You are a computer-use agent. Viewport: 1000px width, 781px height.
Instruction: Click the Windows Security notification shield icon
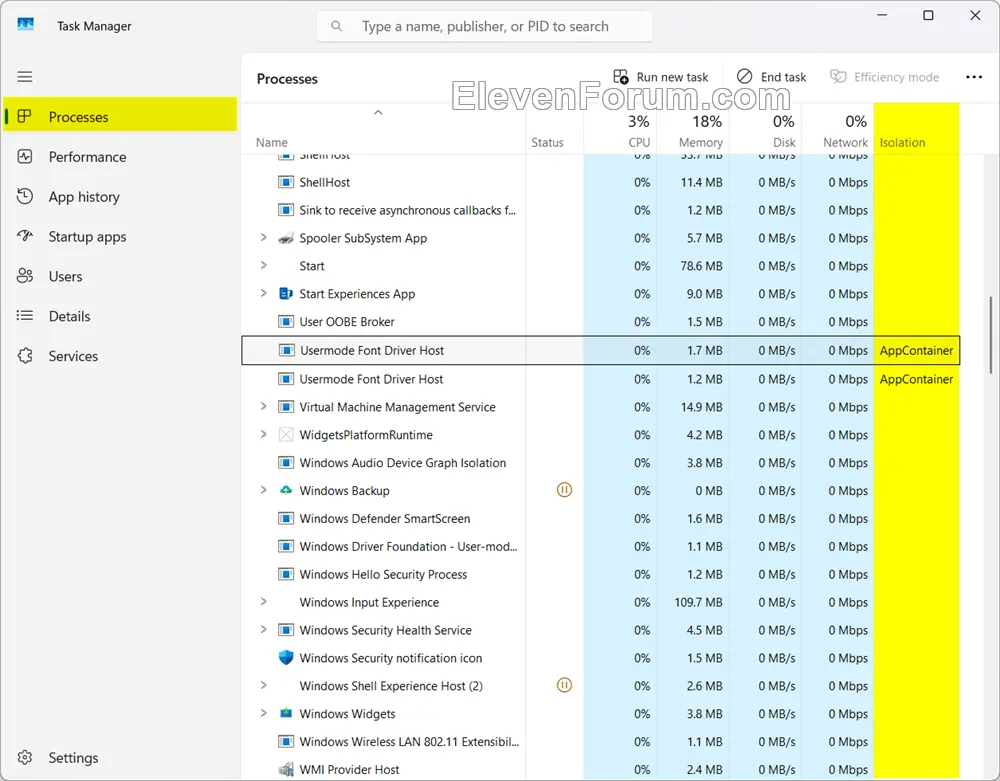click(x=286, y=657)
